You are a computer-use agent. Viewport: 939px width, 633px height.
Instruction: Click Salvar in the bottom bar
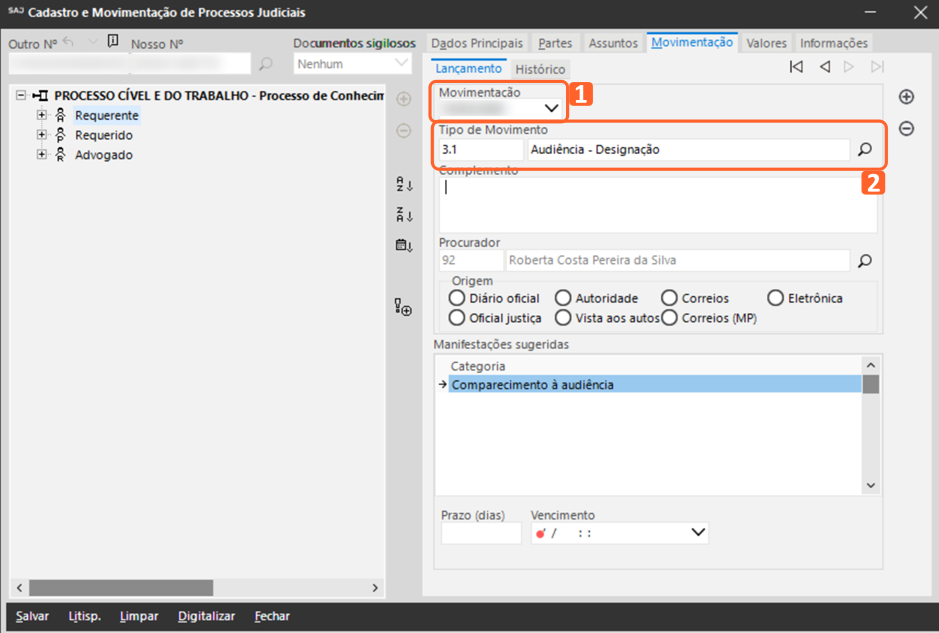32,616
